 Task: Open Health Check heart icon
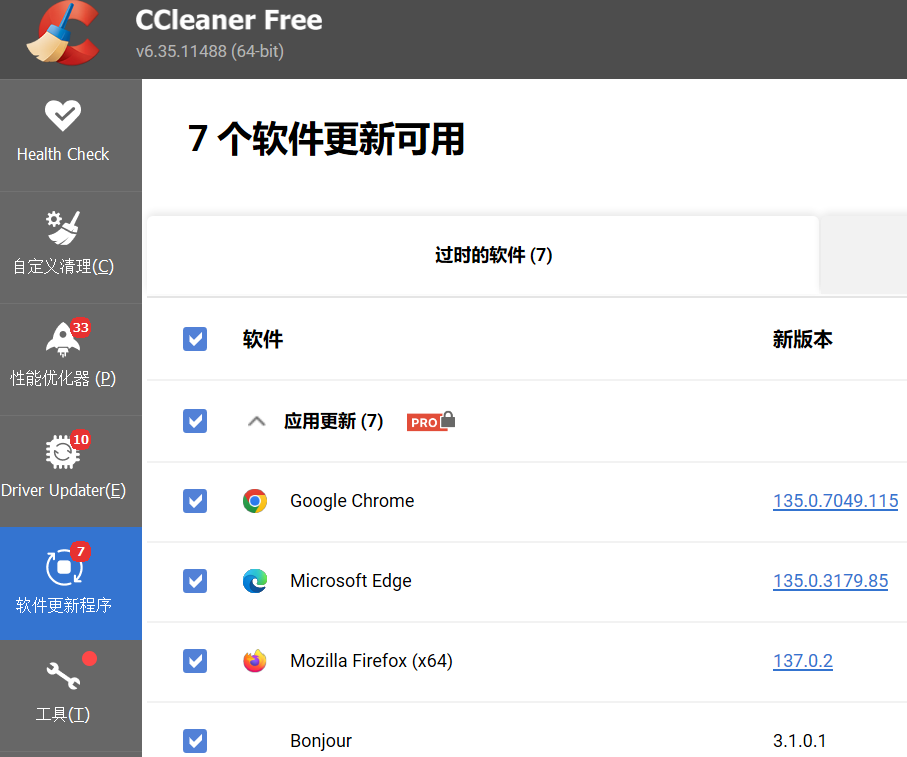63,116
